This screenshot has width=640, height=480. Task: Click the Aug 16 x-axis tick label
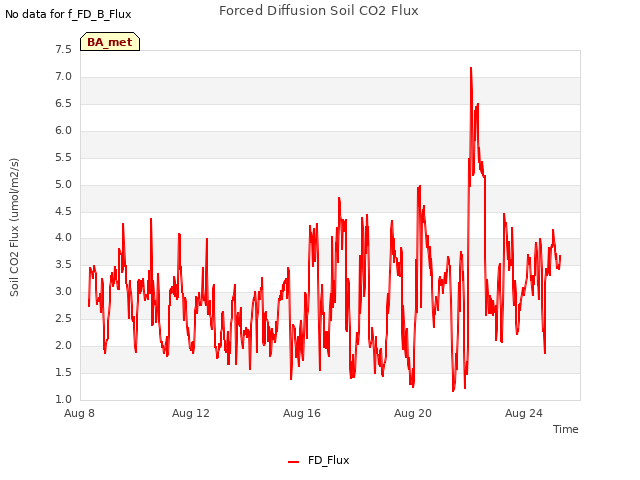[x=302, y=413]
